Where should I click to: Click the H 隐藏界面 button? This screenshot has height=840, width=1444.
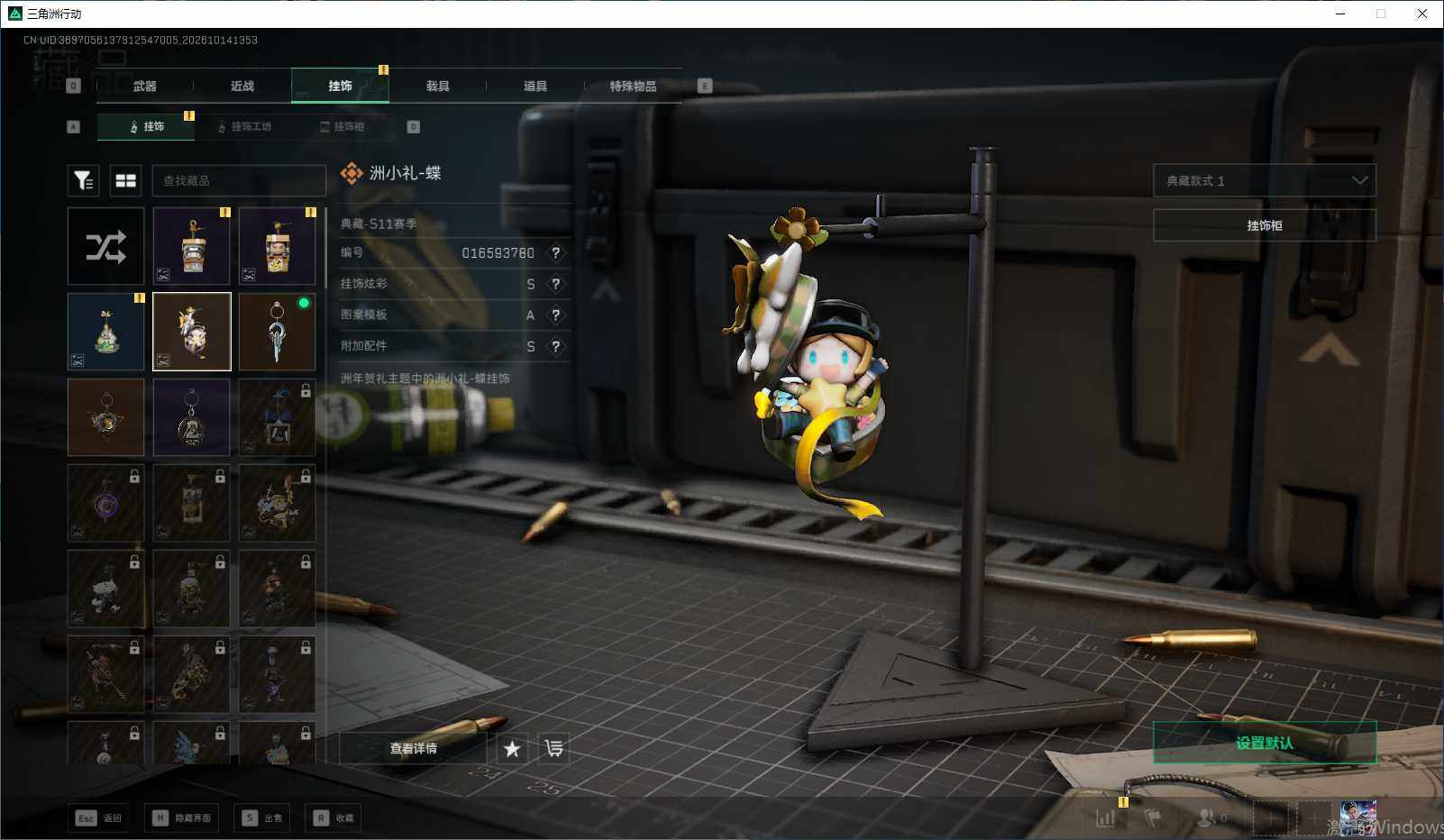pos(183,817)
